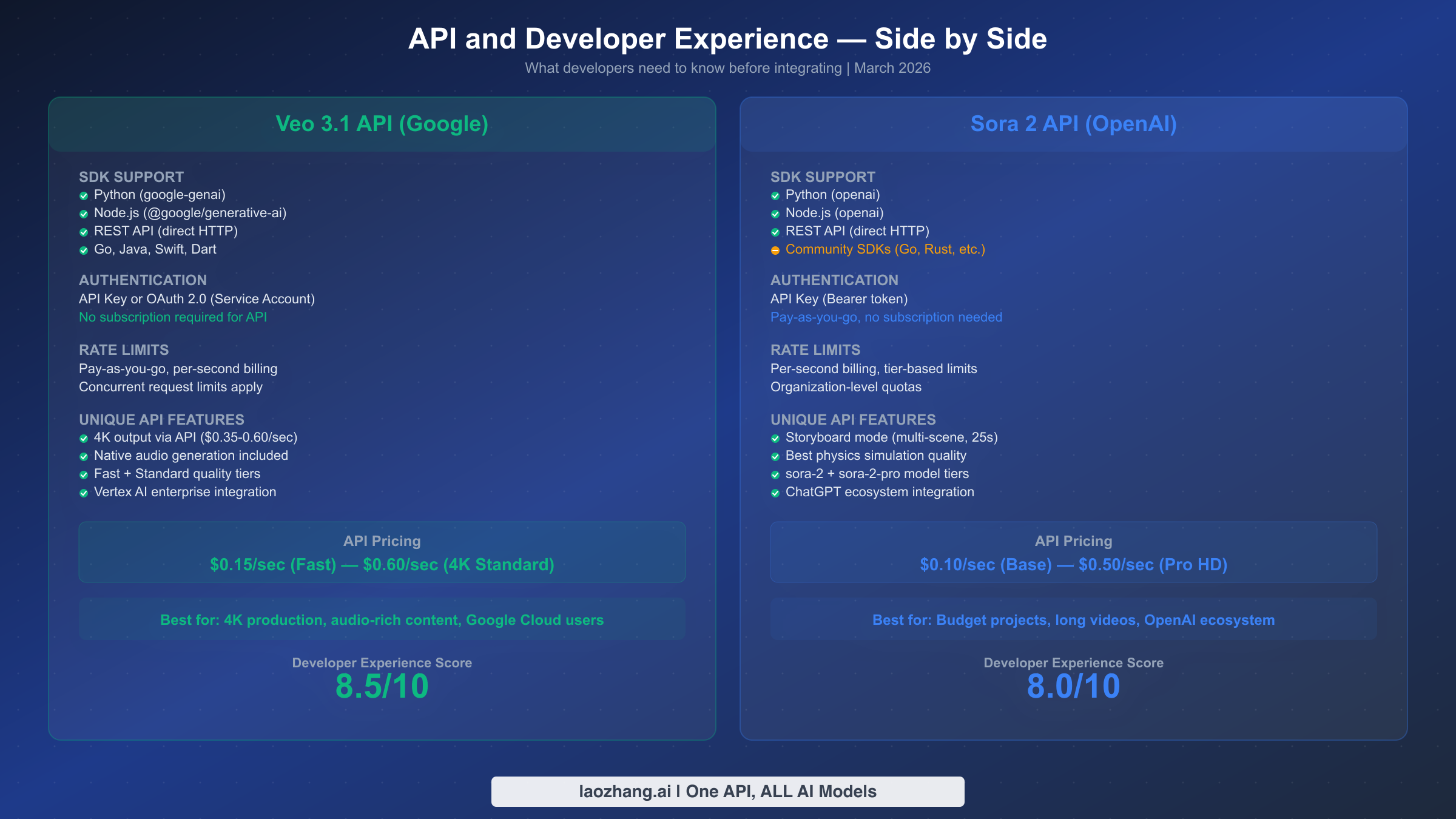Expand the Sora 2 API Pricing panel
The image size is (1456, 819).
click(1074, 552)
